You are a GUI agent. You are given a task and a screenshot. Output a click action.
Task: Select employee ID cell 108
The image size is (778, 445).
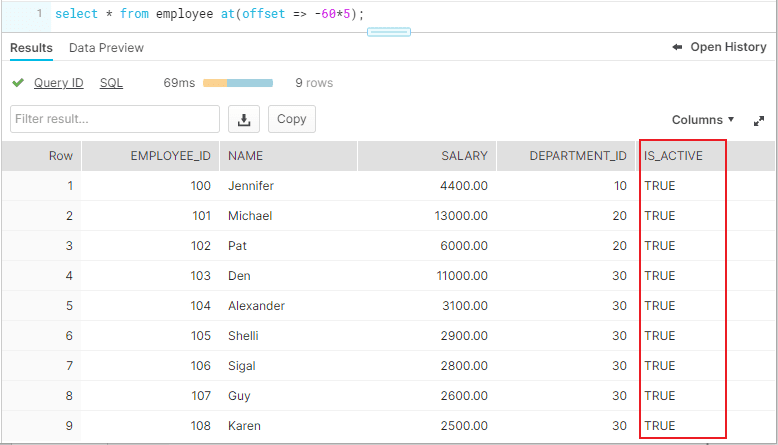coord(200,426)
